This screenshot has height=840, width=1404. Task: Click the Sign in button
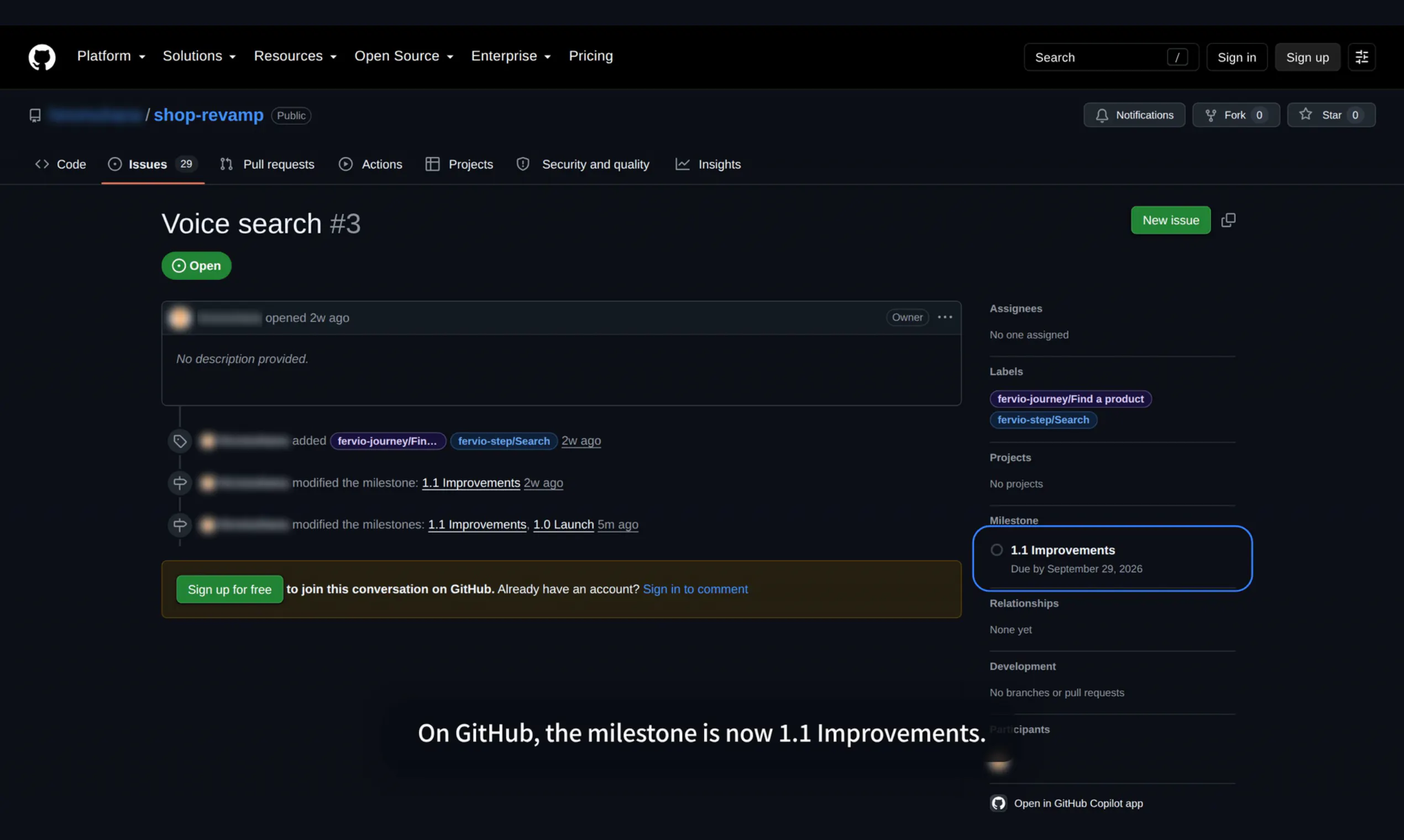tap(1237, 57)
